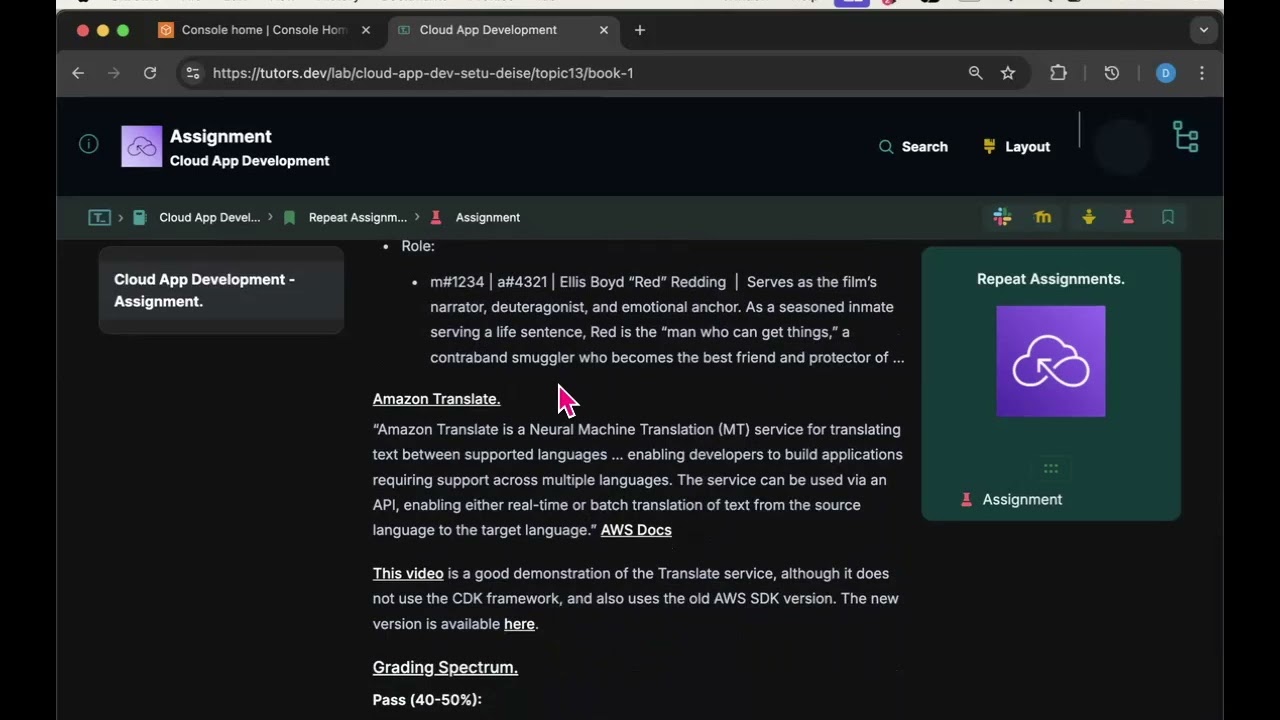The width and height of the screenshot is (1280, 720).
Task: Click the Repeat Assignments. card title
Action: 1051,279
